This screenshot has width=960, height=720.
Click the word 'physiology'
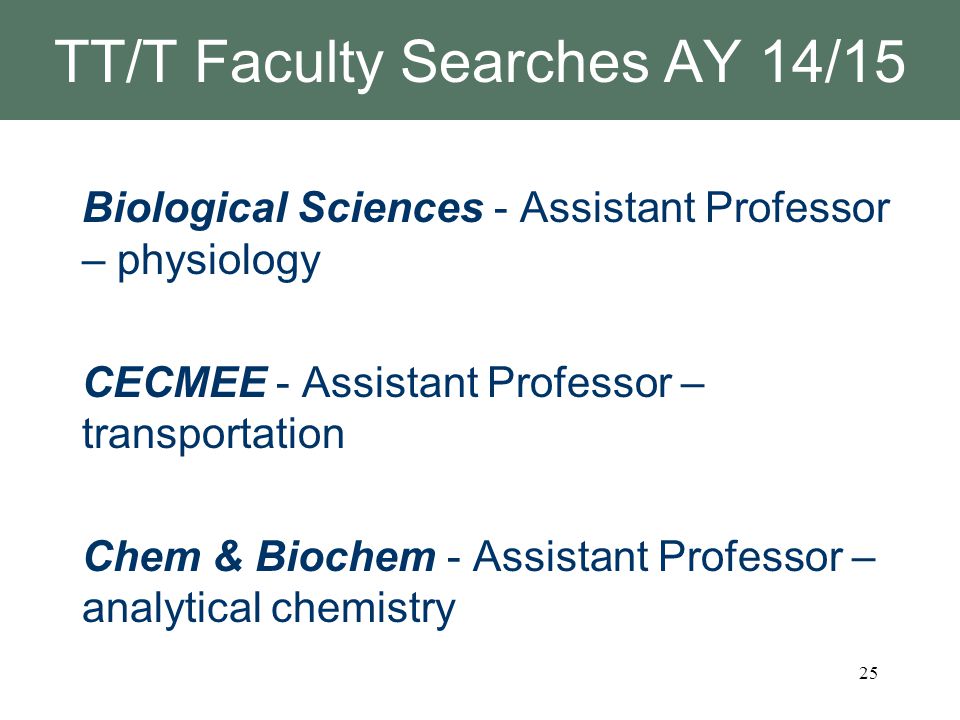(219, 261)
